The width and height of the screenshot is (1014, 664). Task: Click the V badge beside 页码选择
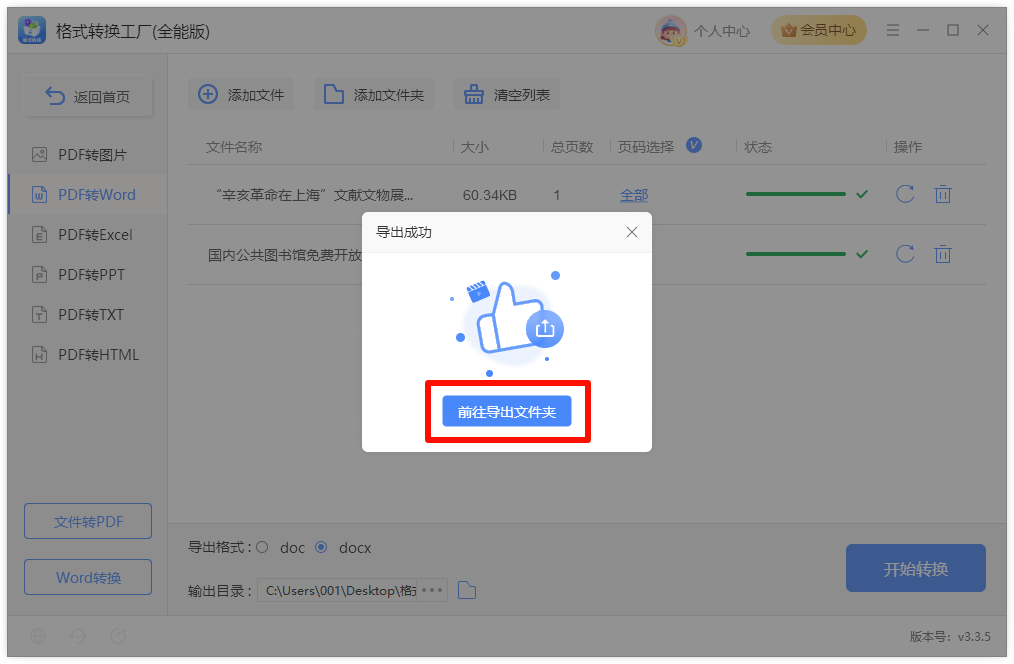694,145
